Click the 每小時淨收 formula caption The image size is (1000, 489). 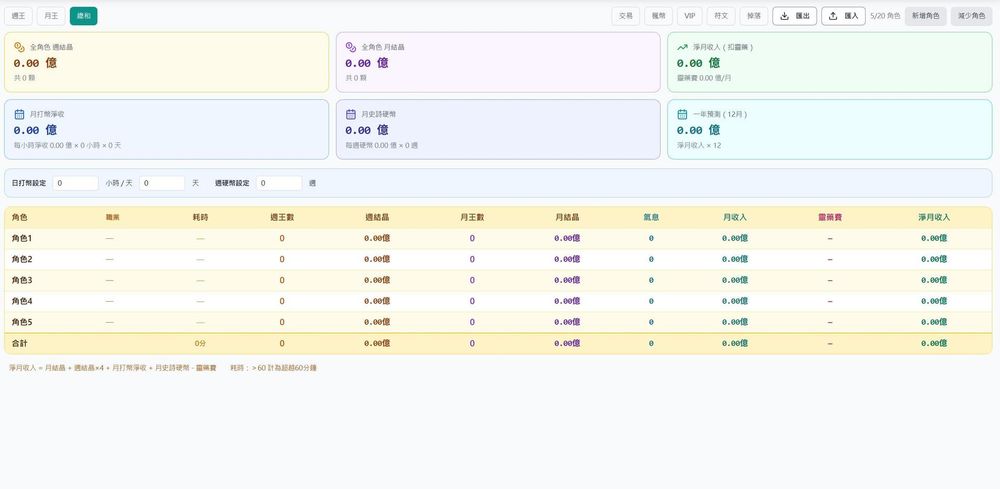click(67, 145)
